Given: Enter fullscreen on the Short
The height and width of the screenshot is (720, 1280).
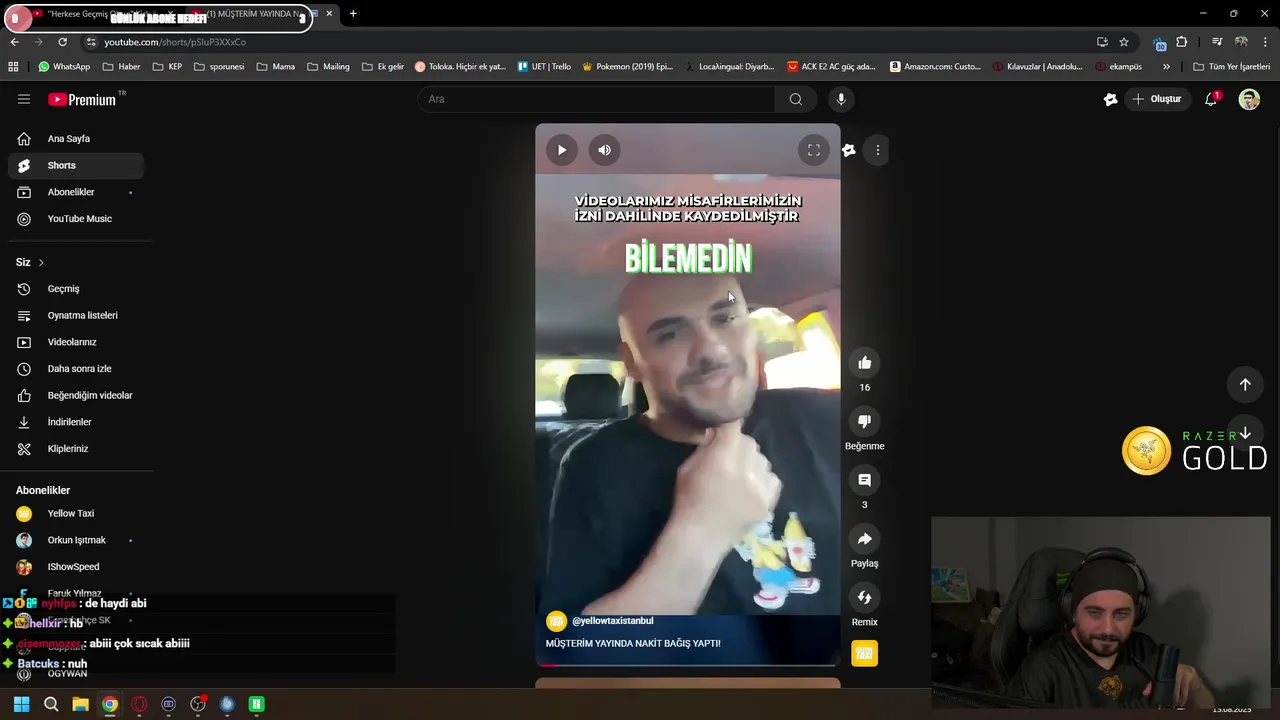Looking at the screenshot, I should pos(814,150).
